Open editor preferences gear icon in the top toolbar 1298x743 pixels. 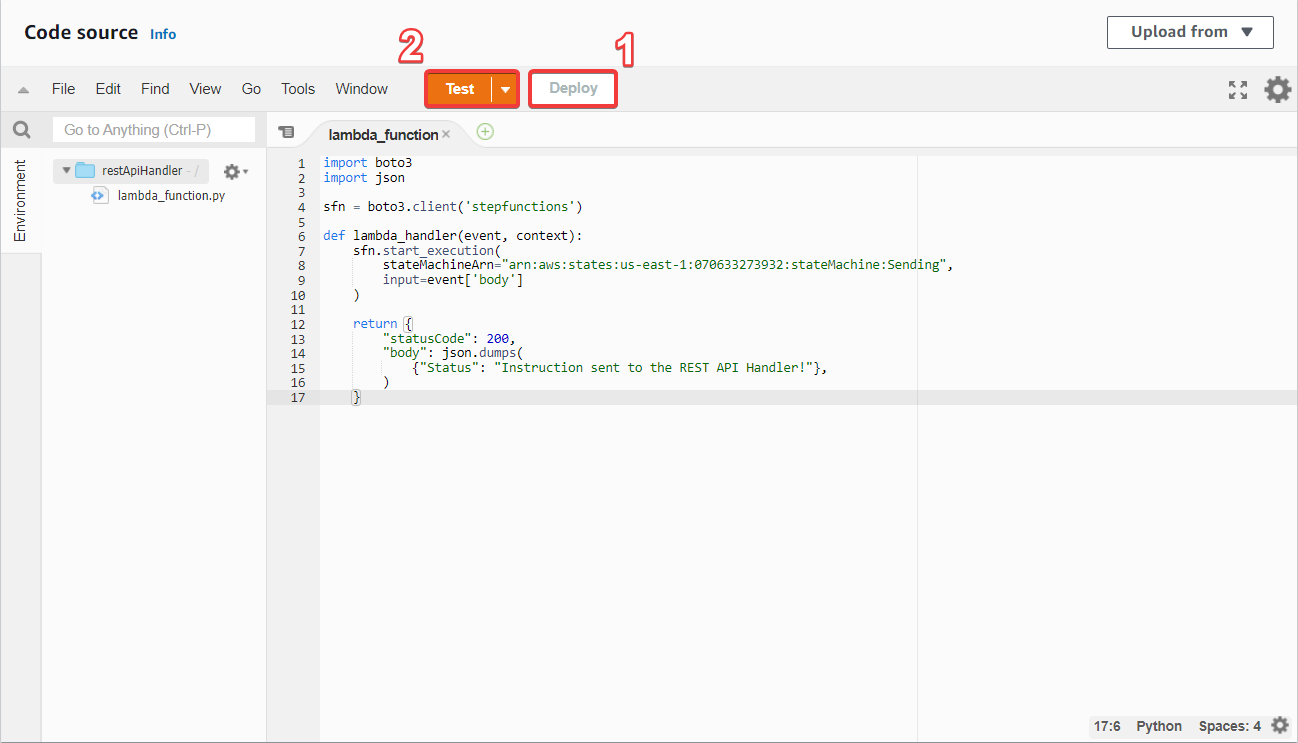1278,90
